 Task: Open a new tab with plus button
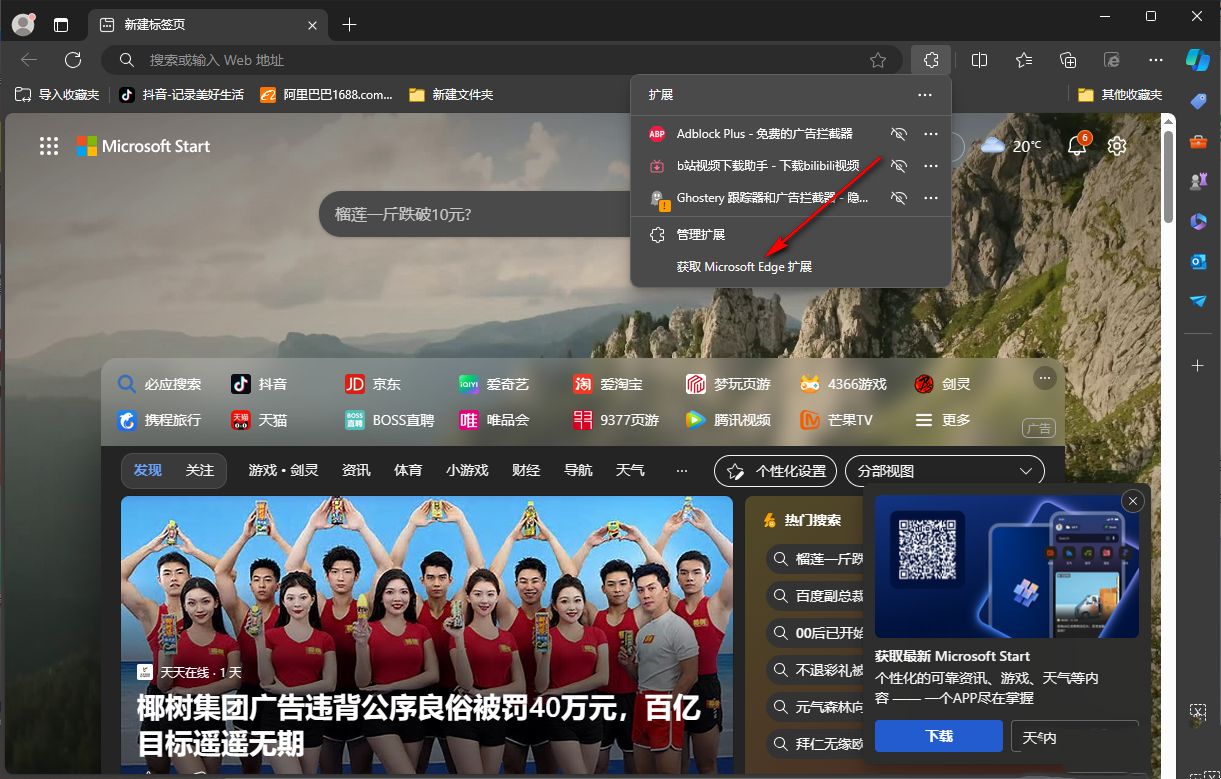[349, 25]
